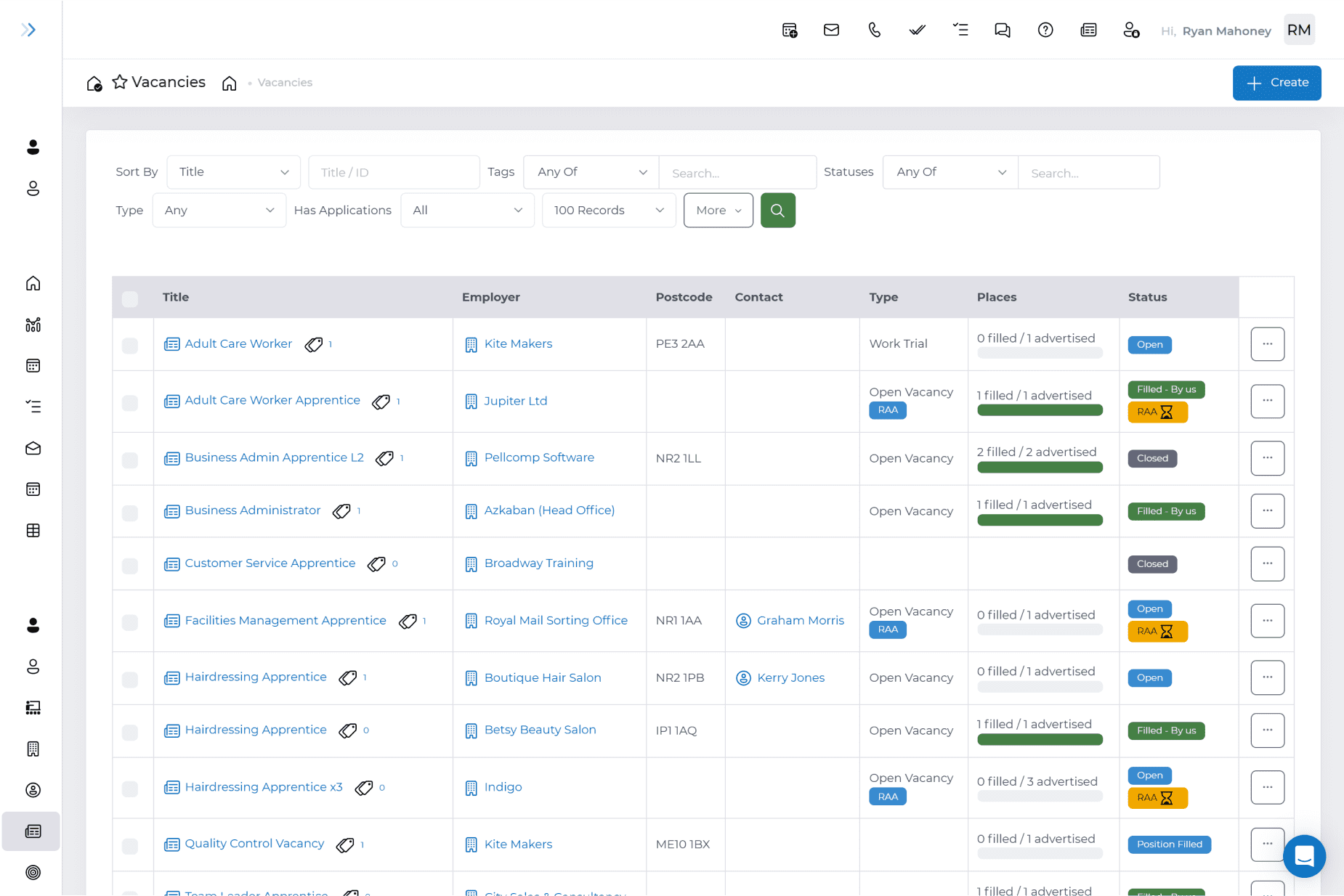
Task: Open the chat messages icon in header
Action: point(1002,30)
